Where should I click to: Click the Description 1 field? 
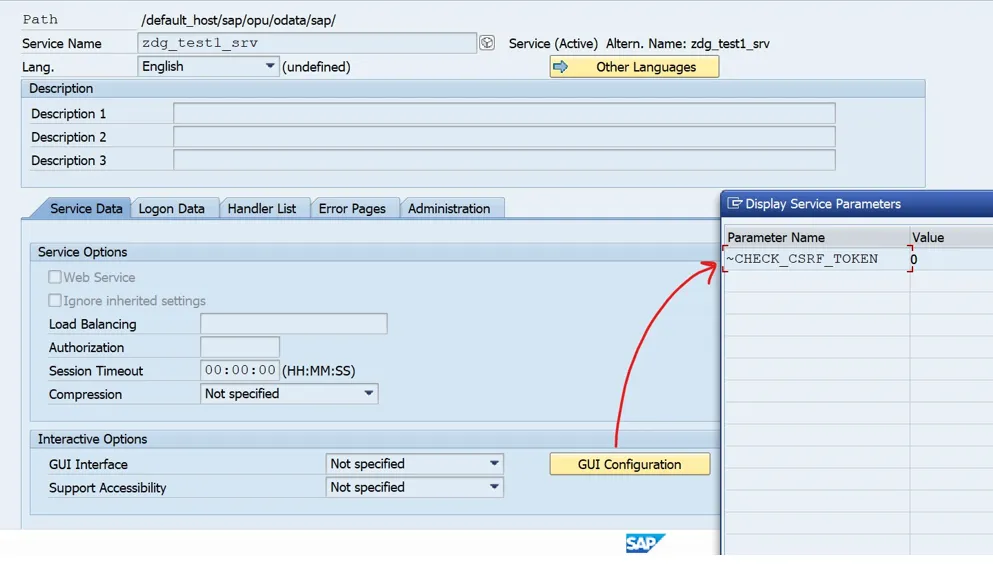coord(504,113)
